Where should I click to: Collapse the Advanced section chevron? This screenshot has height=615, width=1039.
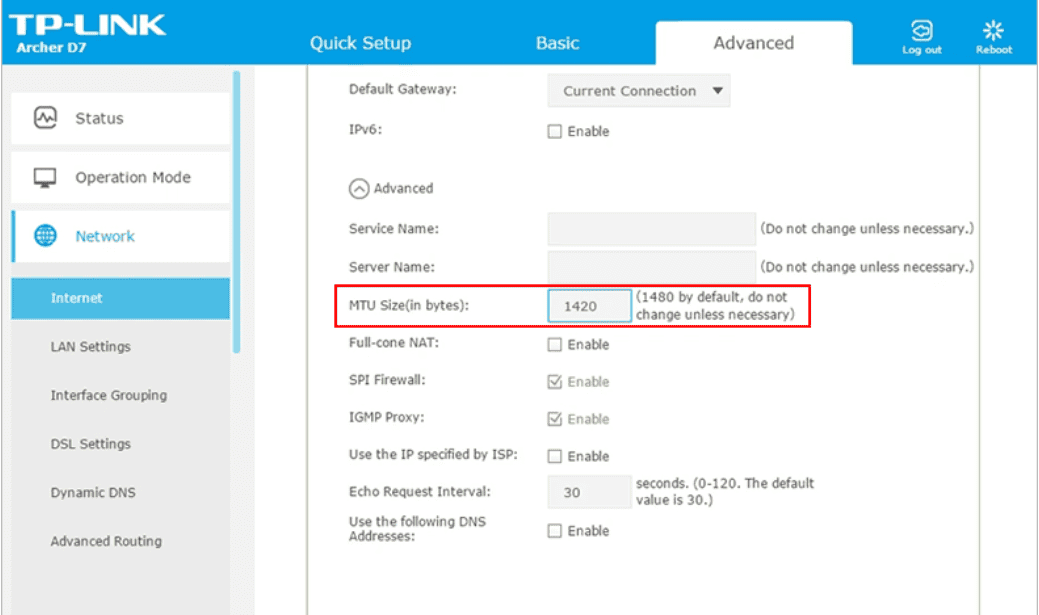(358, 188)
